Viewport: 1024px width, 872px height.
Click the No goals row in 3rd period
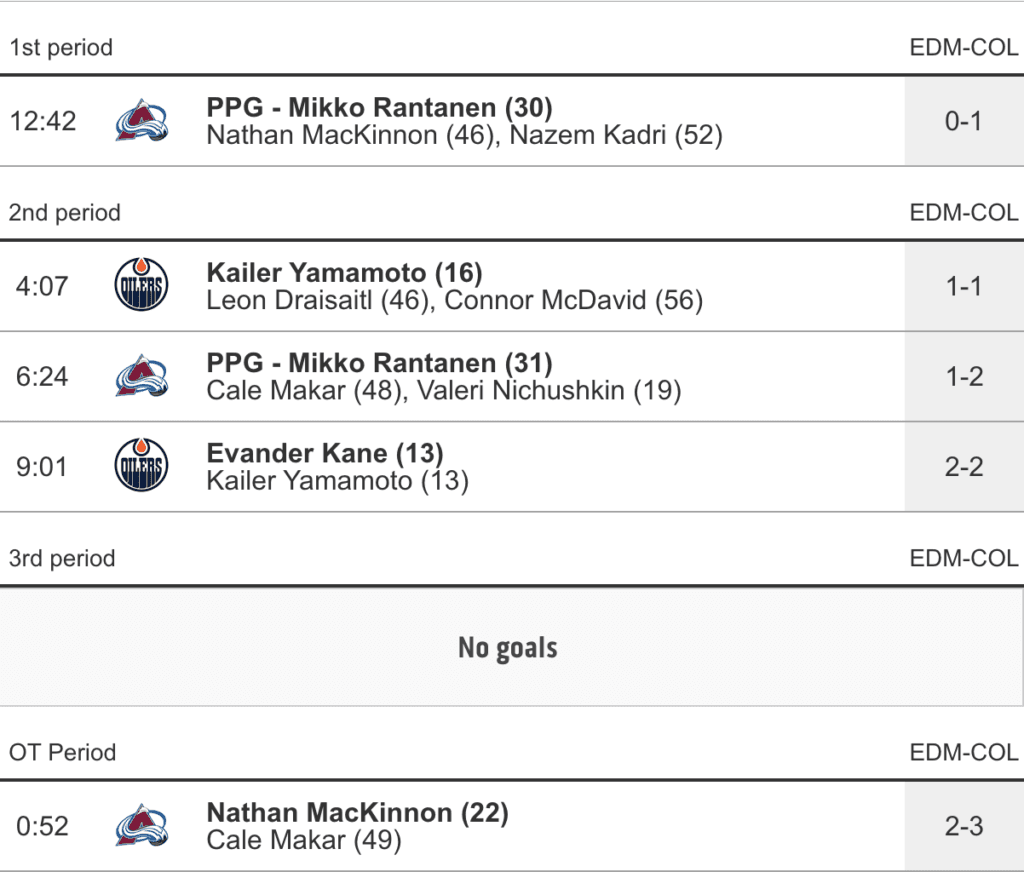(508, 647)
